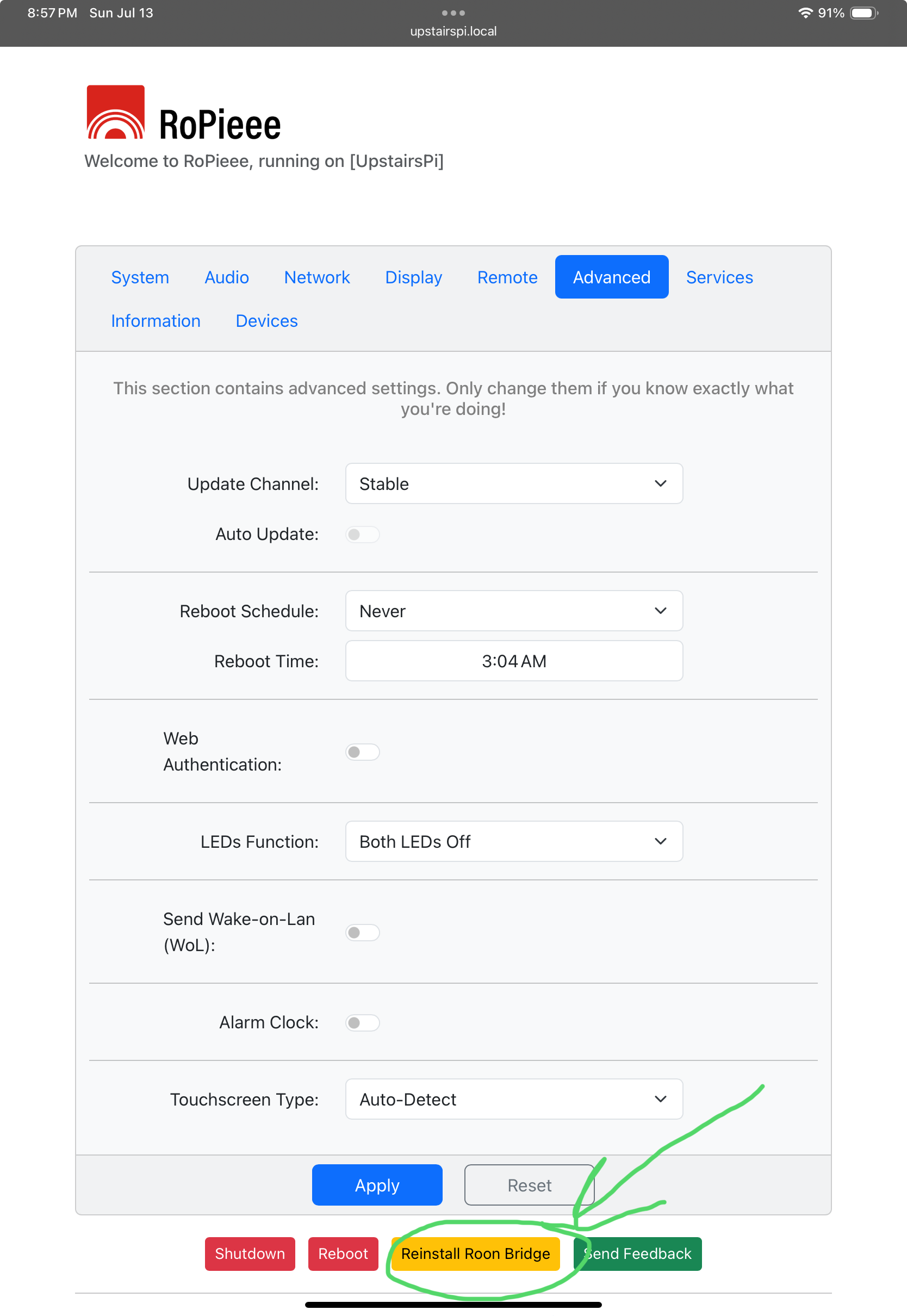
Task: Open the Services tab
Action: pos(719,277)
